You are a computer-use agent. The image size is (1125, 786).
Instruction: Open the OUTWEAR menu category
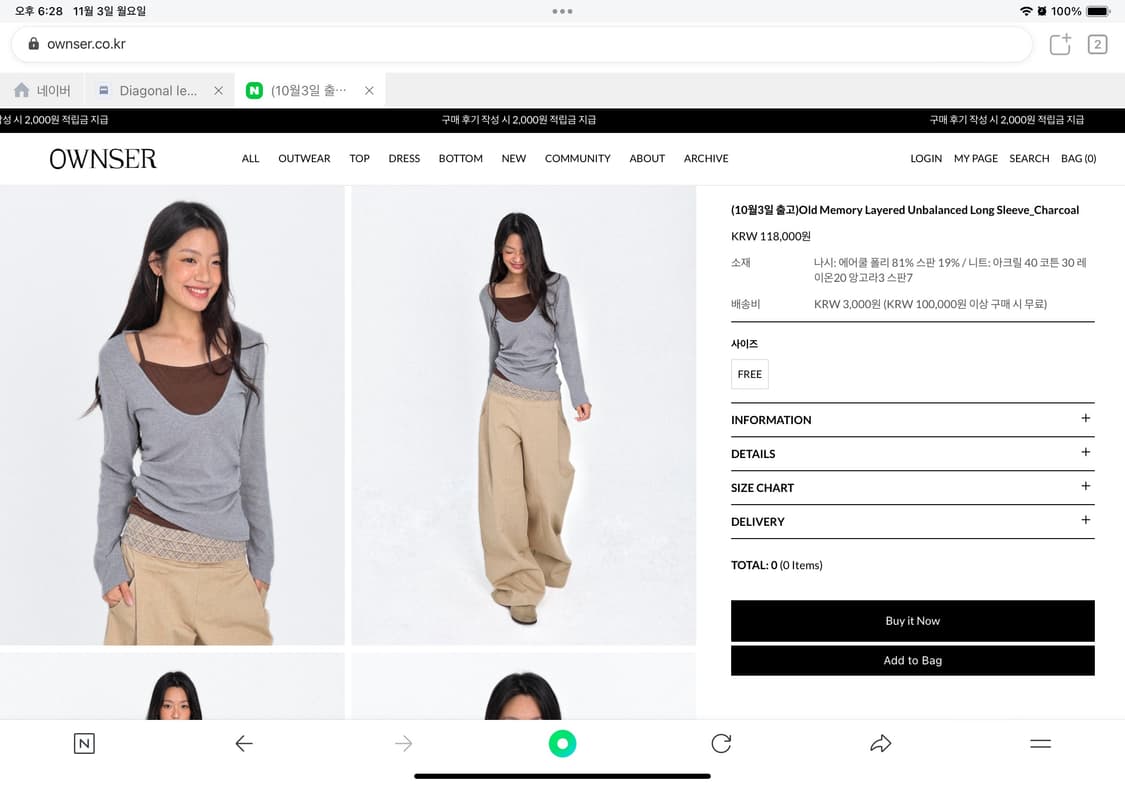click(304, 158)
